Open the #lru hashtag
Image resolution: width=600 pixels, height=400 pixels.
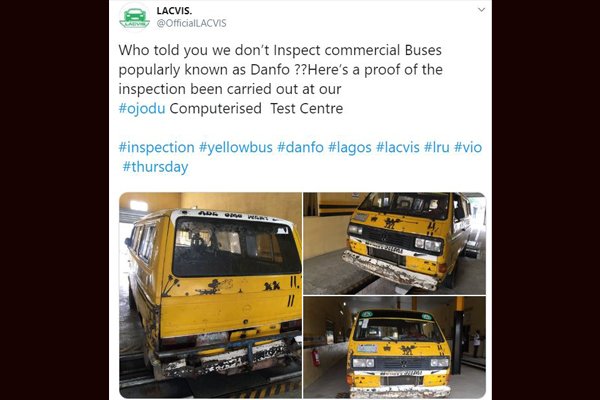coord(437,147)
